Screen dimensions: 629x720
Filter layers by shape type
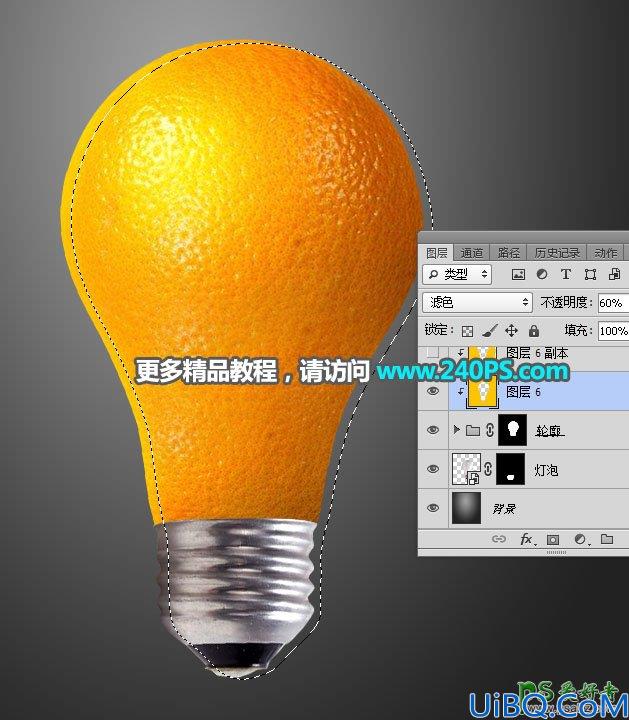pos(590,274)
